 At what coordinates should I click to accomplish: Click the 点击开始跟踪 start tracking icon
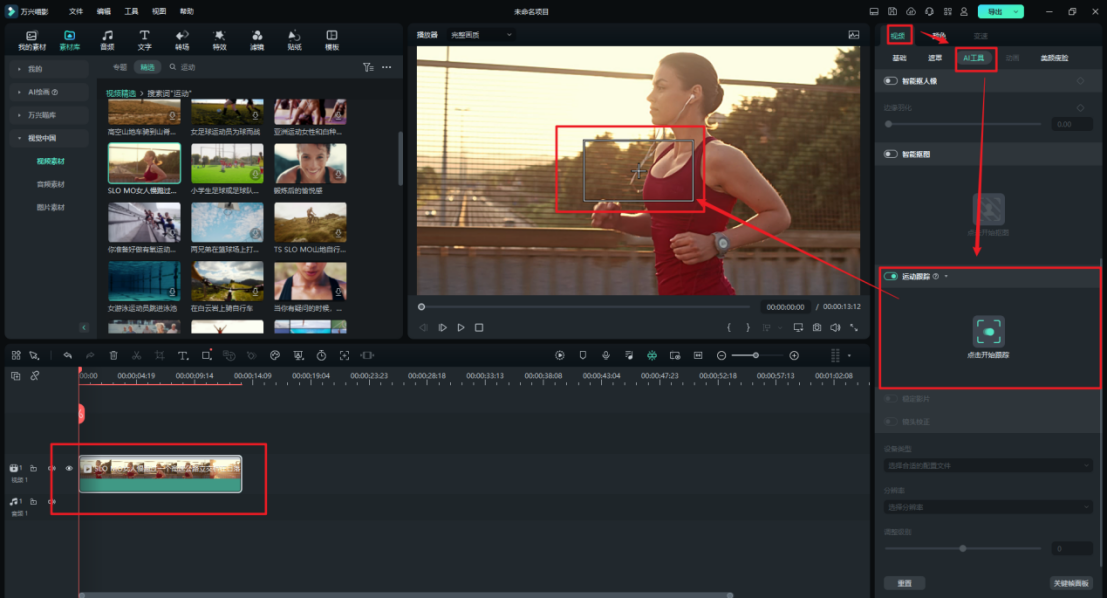[x=988, y=331]
